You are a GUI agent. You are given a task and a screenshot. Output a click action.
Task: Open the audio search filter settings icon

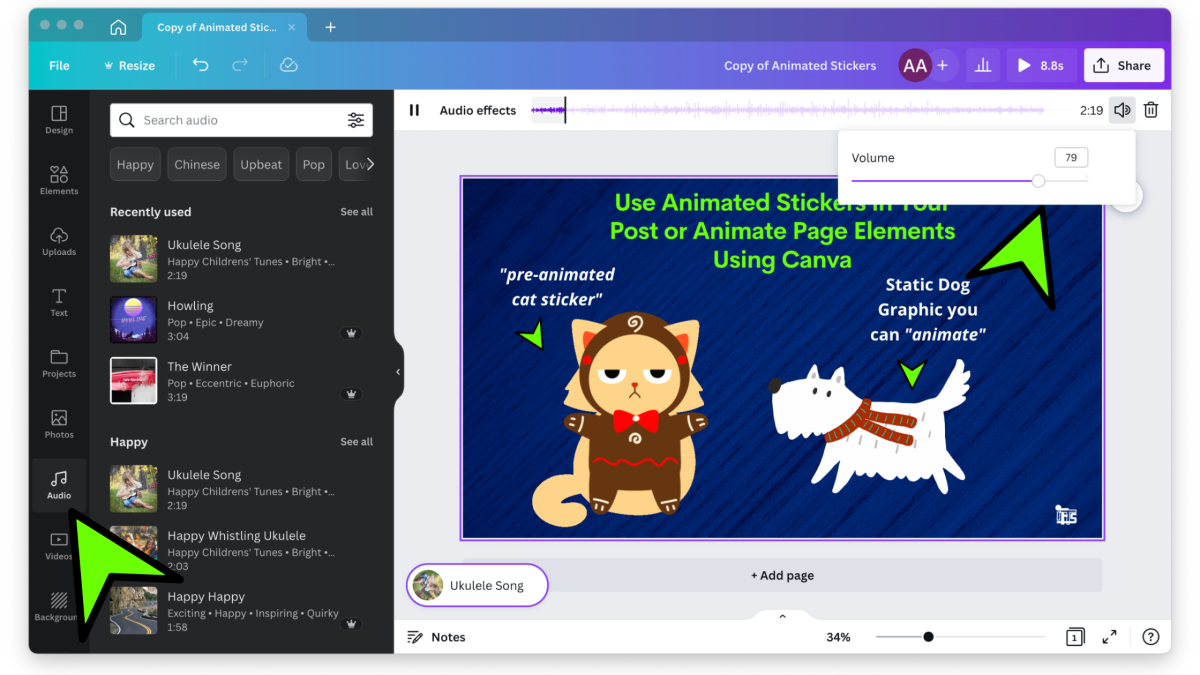pos(356,120)
